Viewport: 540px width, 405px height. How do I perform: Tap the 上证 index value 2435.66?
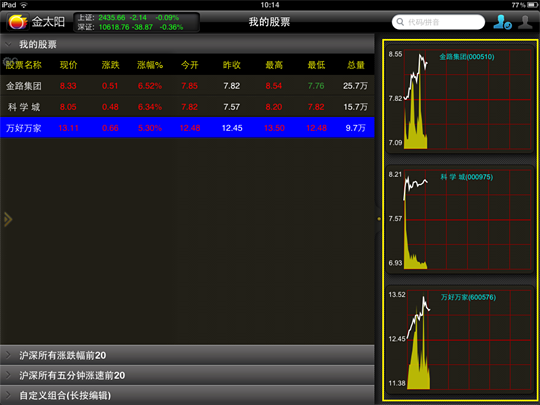[x=112, y=18]
